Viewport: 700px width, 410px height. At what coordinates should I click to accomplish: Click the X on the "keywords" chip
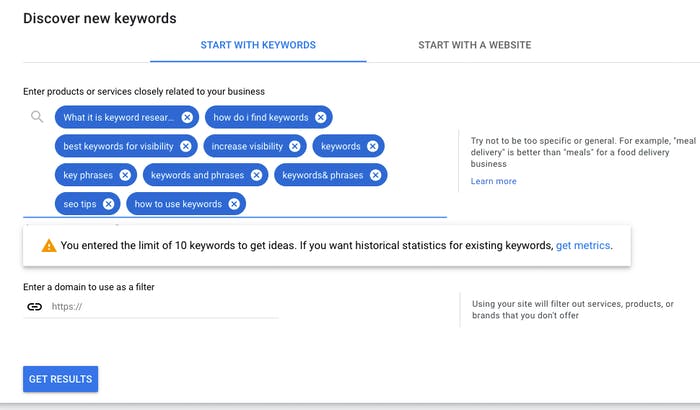point(372,146)
